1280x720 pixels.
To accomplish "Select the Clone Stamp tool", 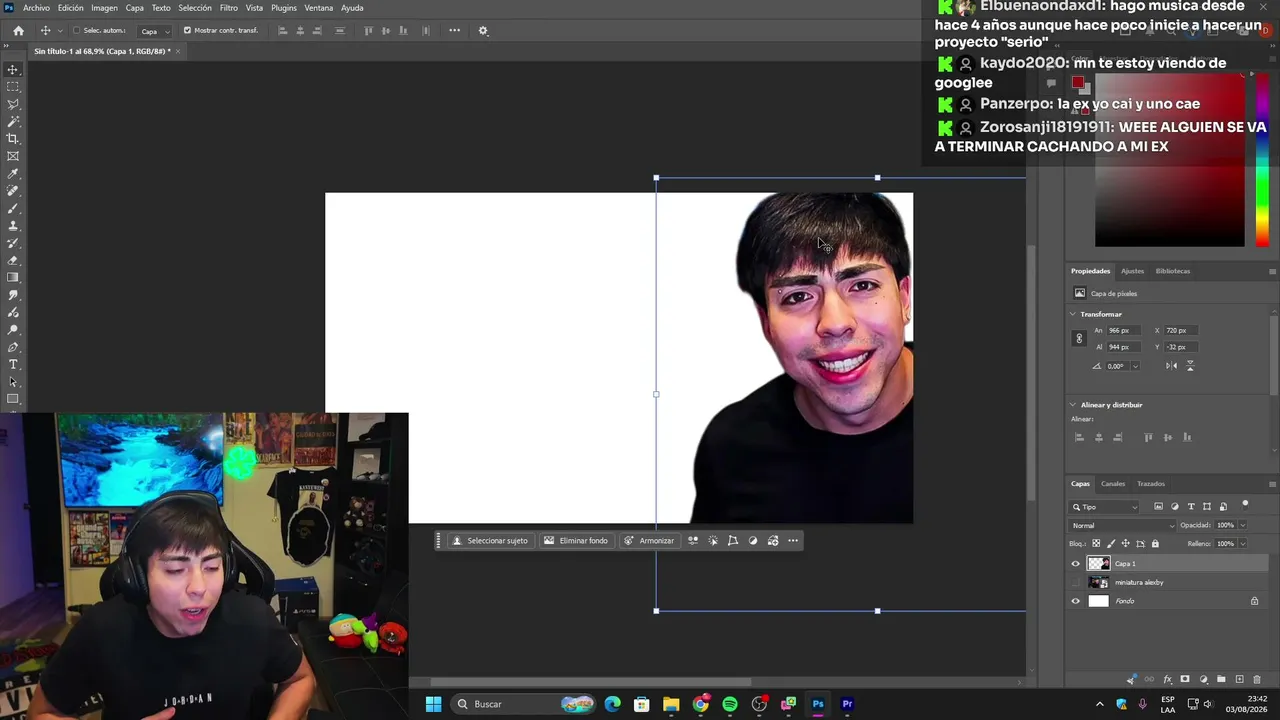I will click(13, 226).
